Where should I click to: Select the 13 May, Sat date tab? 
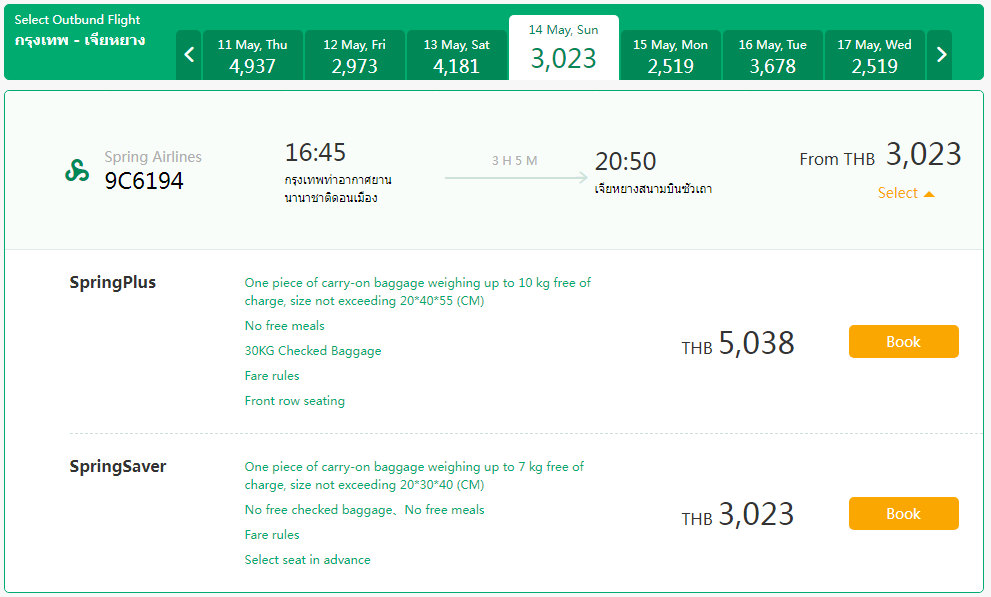456,55
